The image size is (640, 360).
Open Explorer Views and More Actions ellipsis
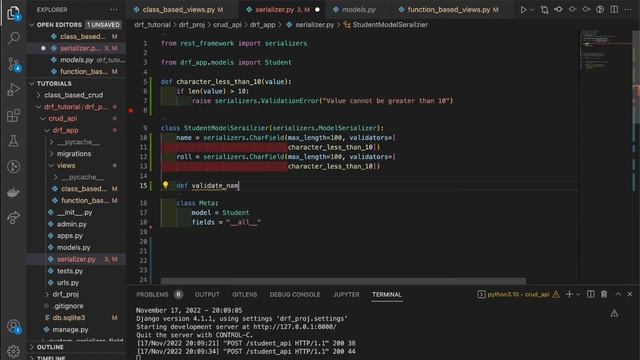pyautogui.click(x=114, y=9)
